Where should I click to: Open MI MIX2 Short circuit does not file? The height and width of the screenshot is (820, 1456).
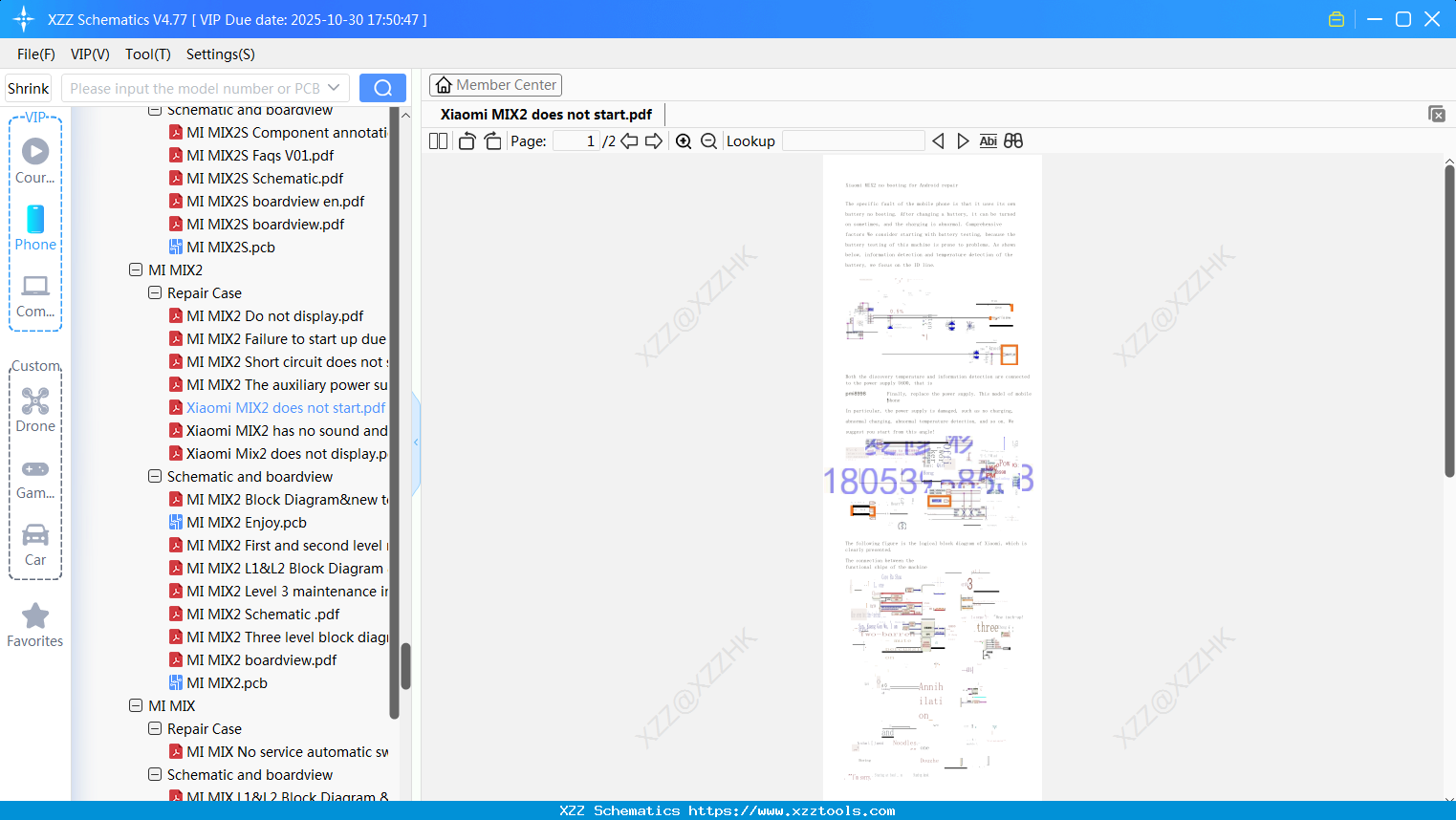(278, 362)
